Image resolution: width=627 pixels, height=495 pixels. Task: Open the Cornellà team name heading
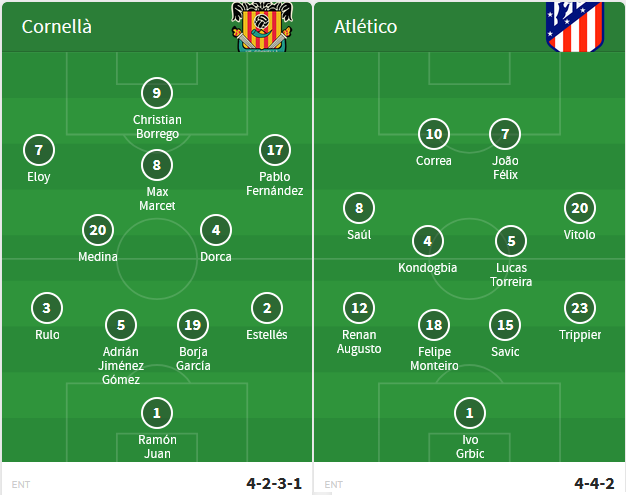tap(57, 27)
